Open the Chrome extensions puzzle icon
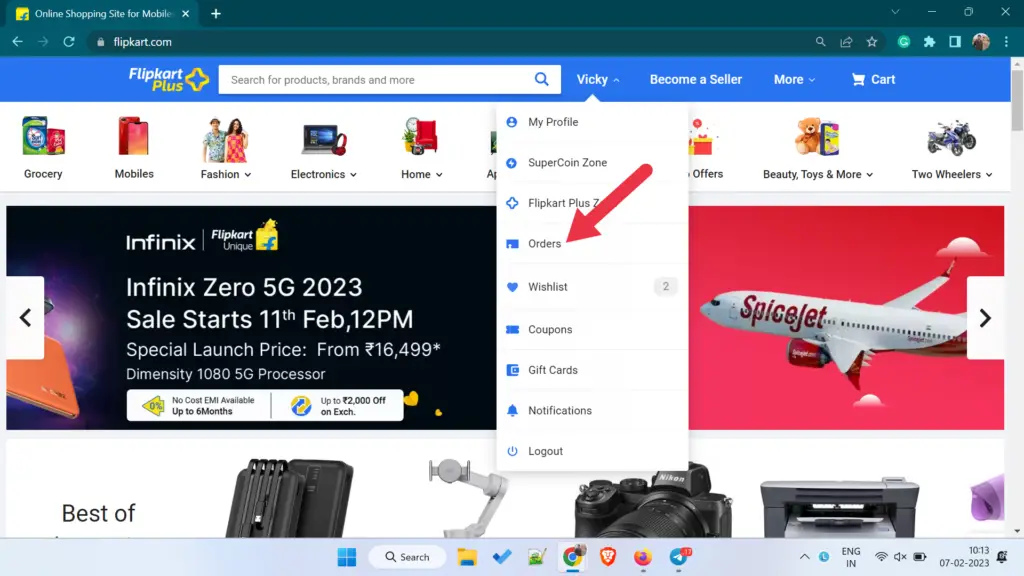 tap(929, 42)
